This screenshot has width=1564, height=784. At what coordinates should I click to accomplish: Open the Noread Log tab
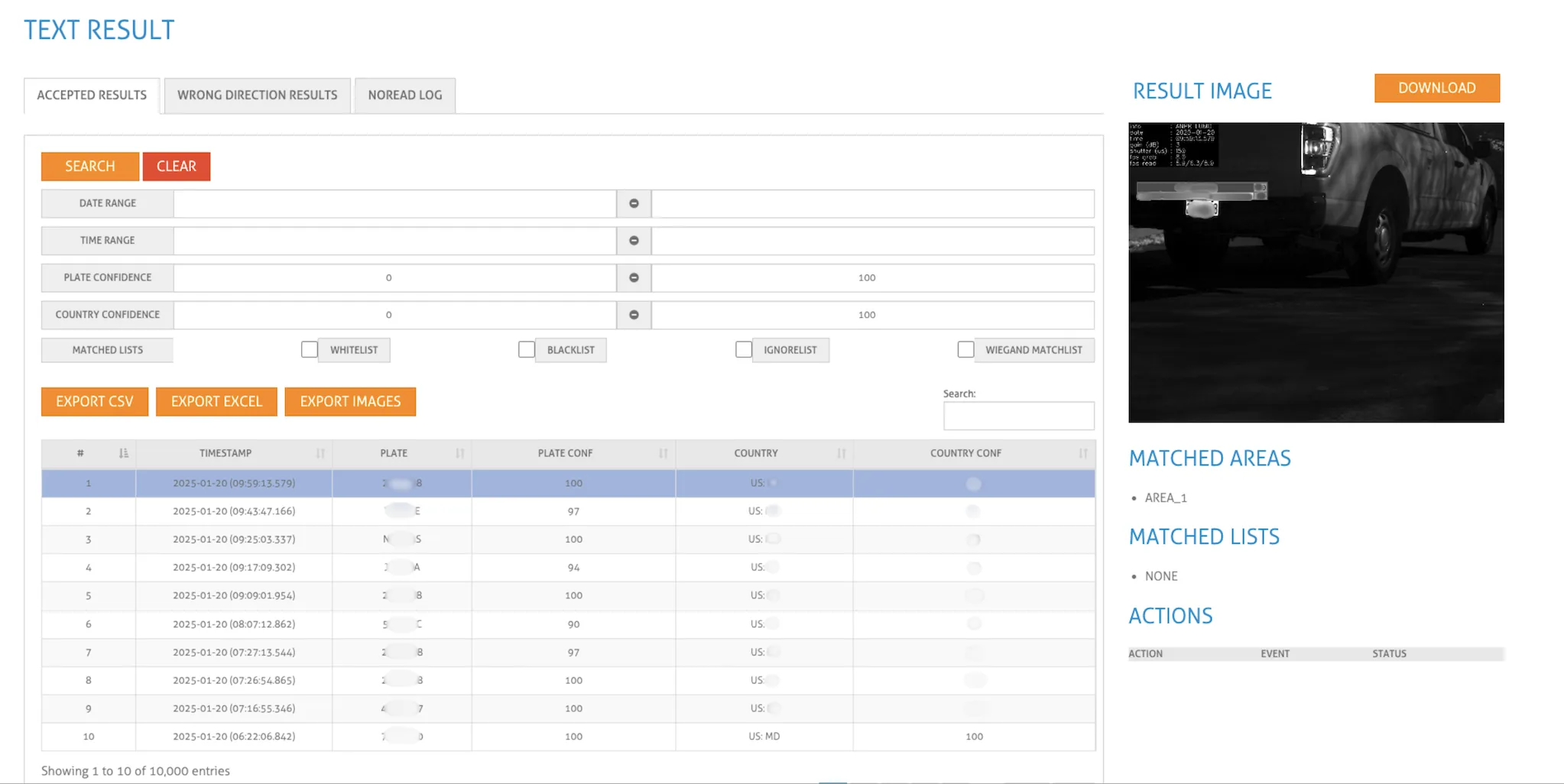pyautogui.click(x=405, y=96)
